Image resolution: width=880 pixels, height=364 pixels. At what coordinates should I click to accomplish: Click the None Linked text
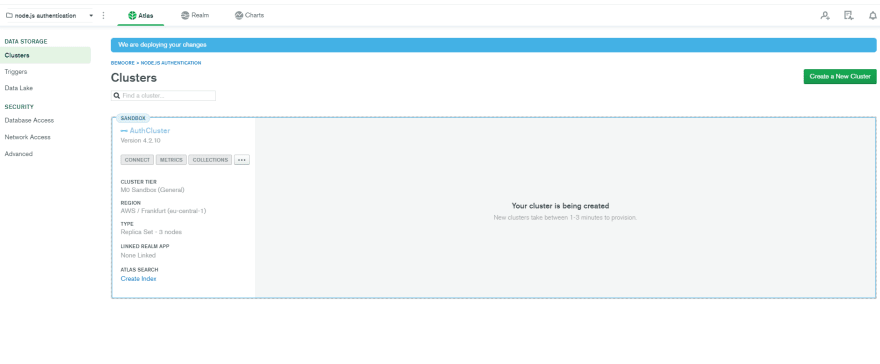(138, 255)
